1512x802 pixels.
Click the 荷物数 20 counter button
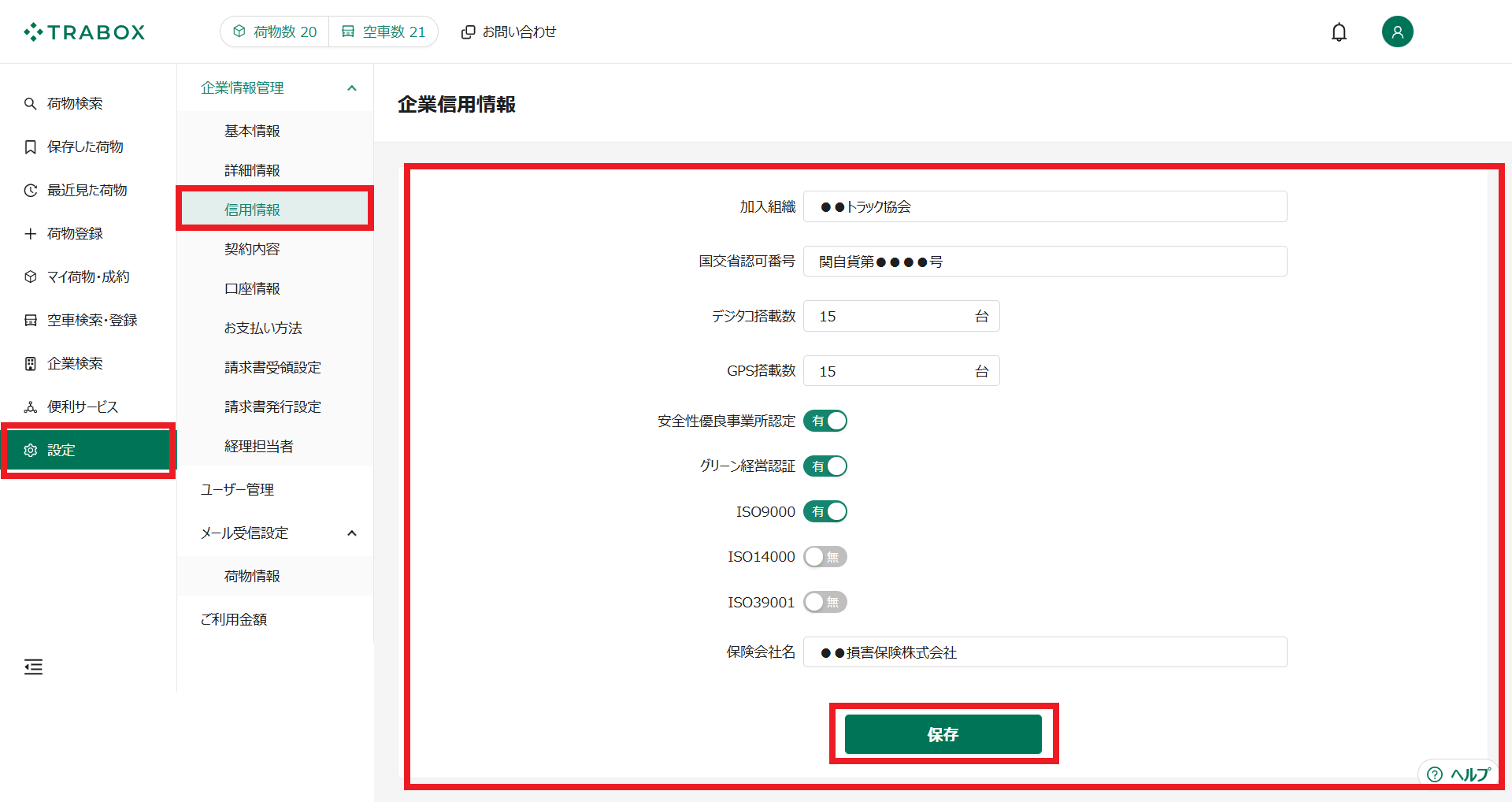click(x=275, y=32)
